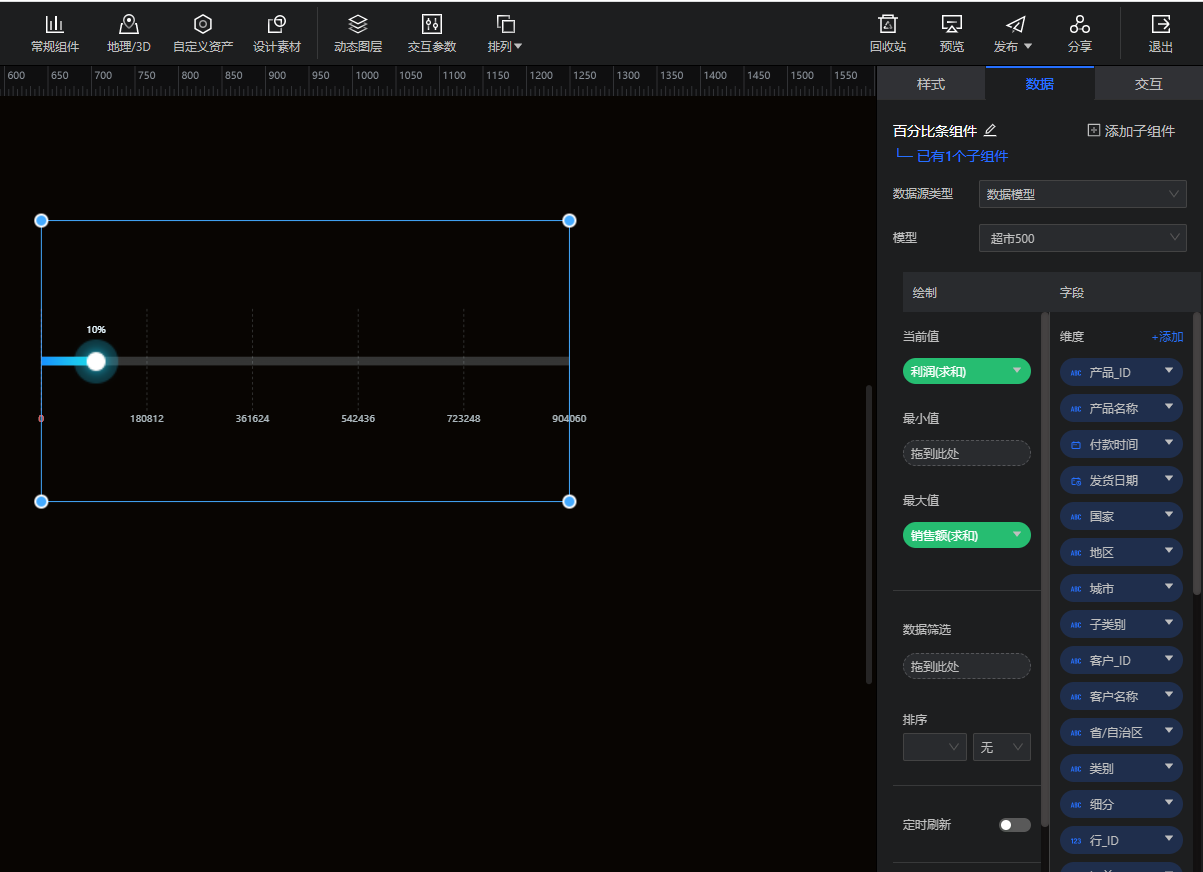Expand the 数据源类型 dropdown
Image resolution: width=1203 pixels, height=872 pixels.
(x=1082, y=194)
